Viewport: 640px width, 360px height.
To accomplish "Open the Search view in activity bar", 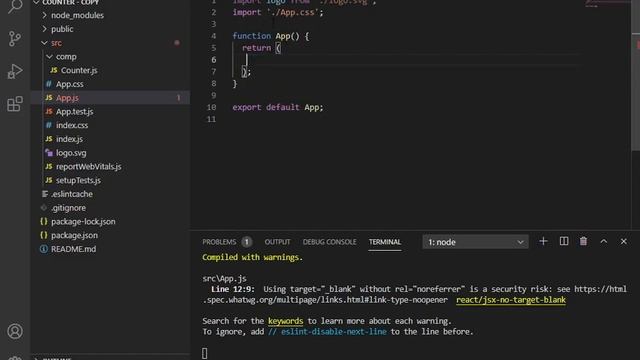I will point(15,6).
